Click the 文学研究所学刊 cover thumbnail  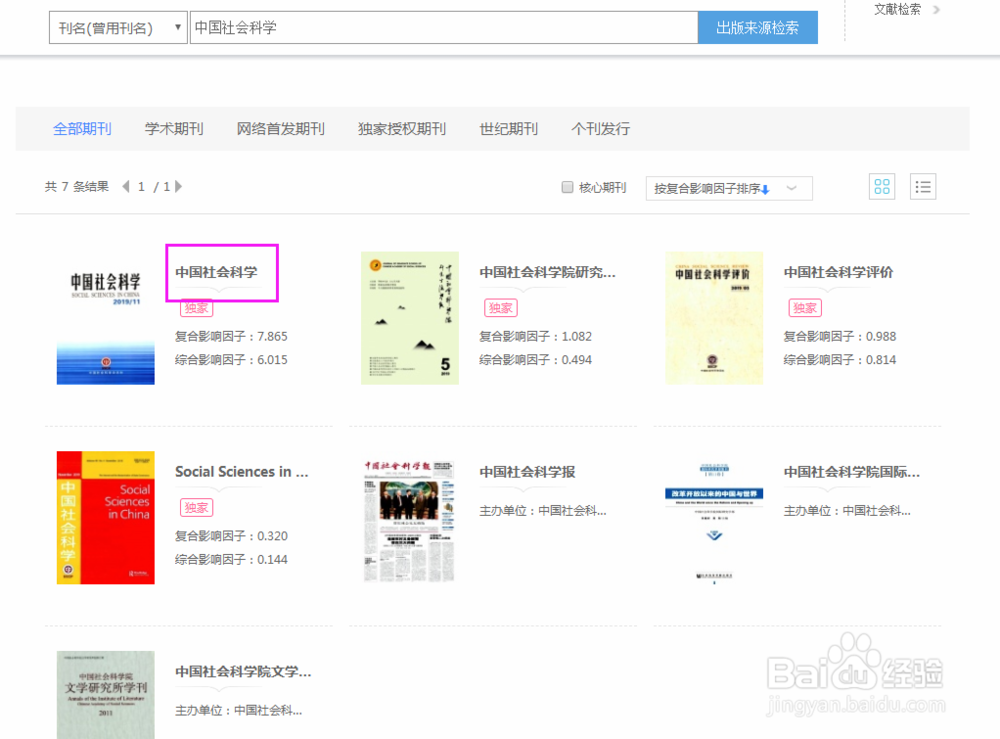(105, 695)
